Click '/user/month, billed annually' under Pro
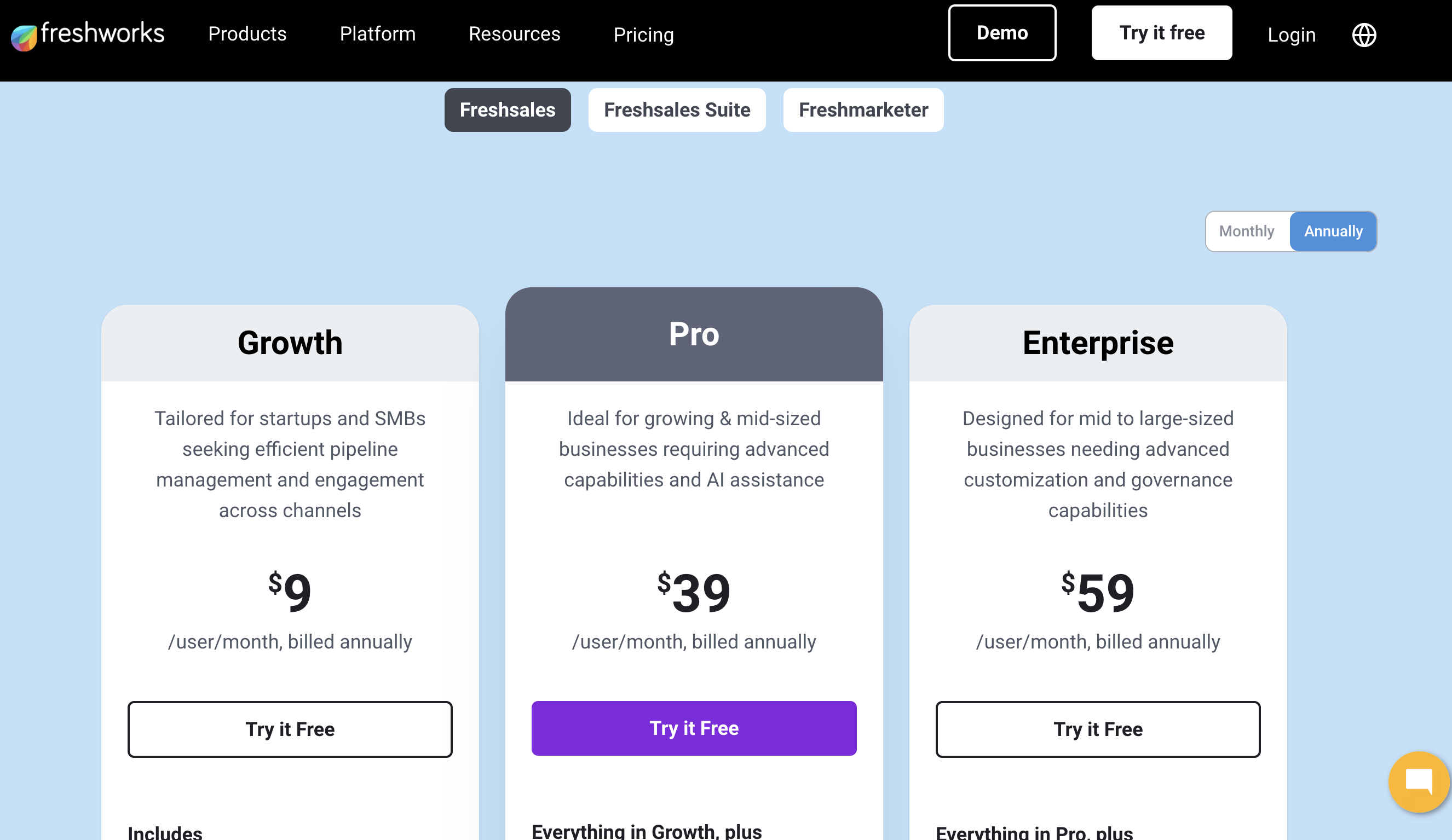The image size is (1452, 840). (694, 641)
